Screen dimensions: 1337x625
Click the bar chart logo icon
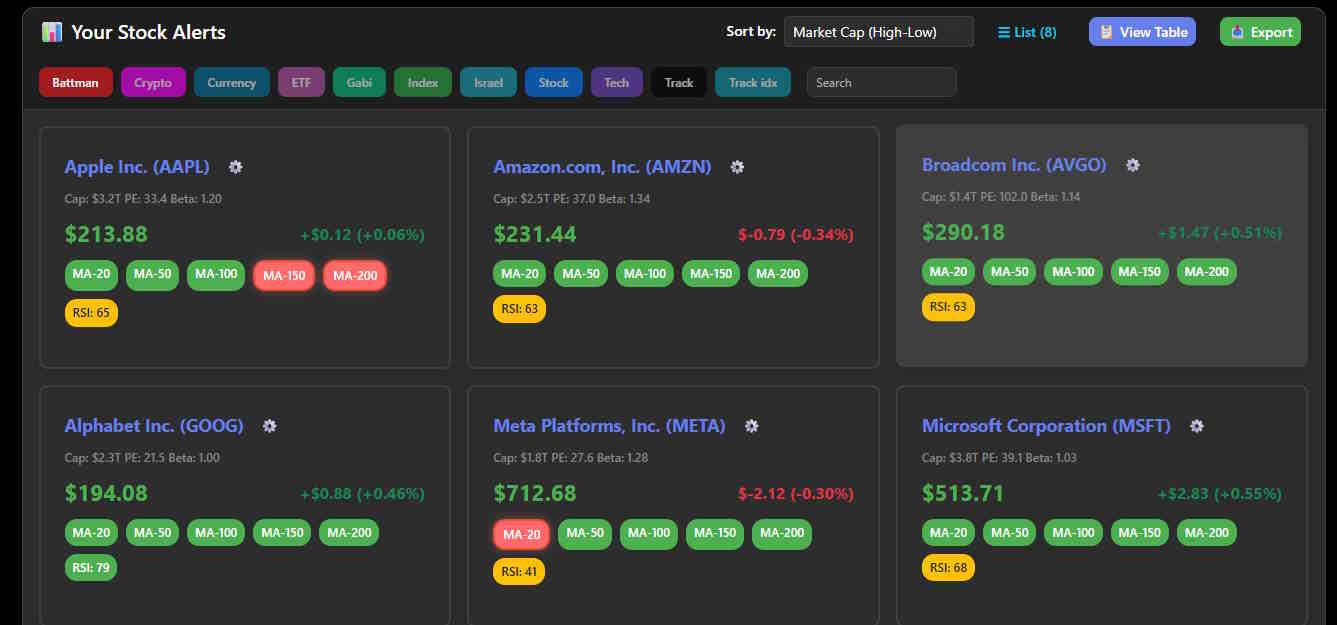pyautogui.click(x=52, y=32)
